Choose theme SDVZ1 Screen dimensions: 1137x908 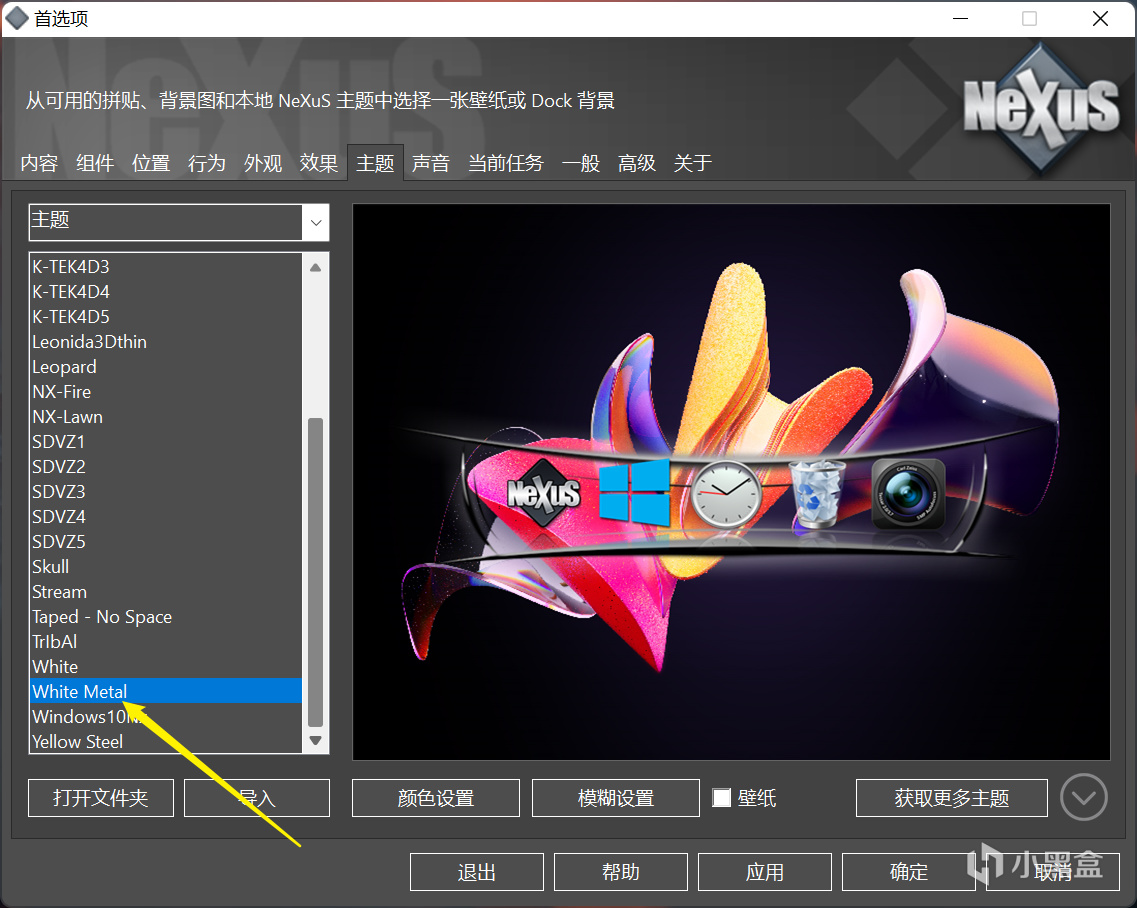(165, 442)
